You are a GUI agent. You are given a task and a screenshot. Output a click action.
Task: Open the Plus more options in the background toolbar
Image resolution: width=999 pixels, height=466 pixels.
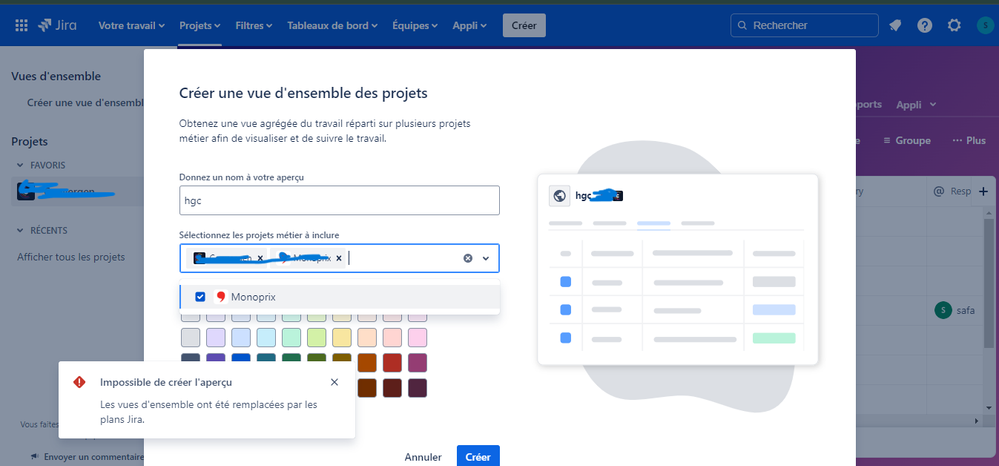pyautogui.click(x=969, y=140)
